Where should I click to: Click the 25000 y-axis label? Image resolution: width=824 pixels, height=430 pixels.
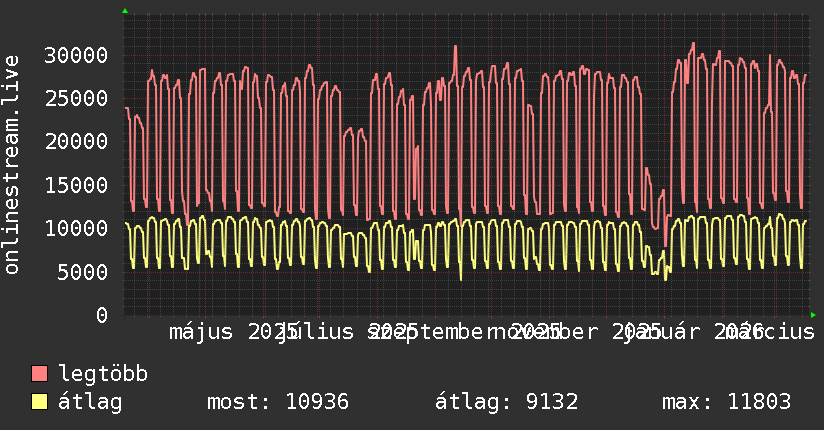[76, 98]
